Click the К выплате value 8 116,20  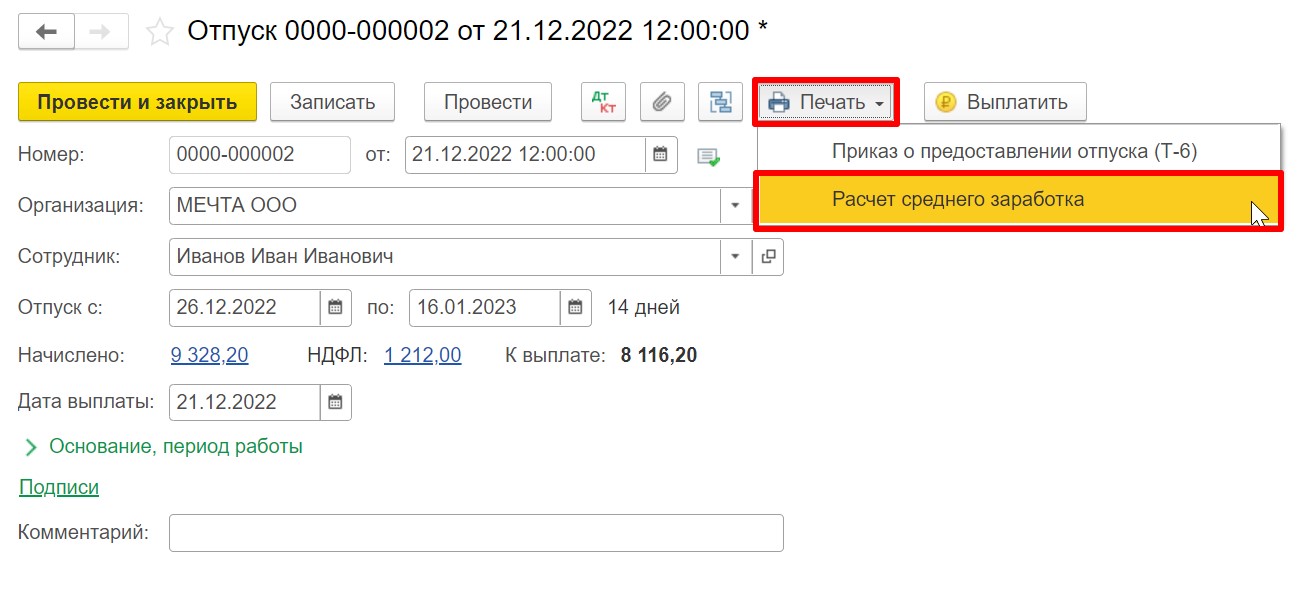659,355
